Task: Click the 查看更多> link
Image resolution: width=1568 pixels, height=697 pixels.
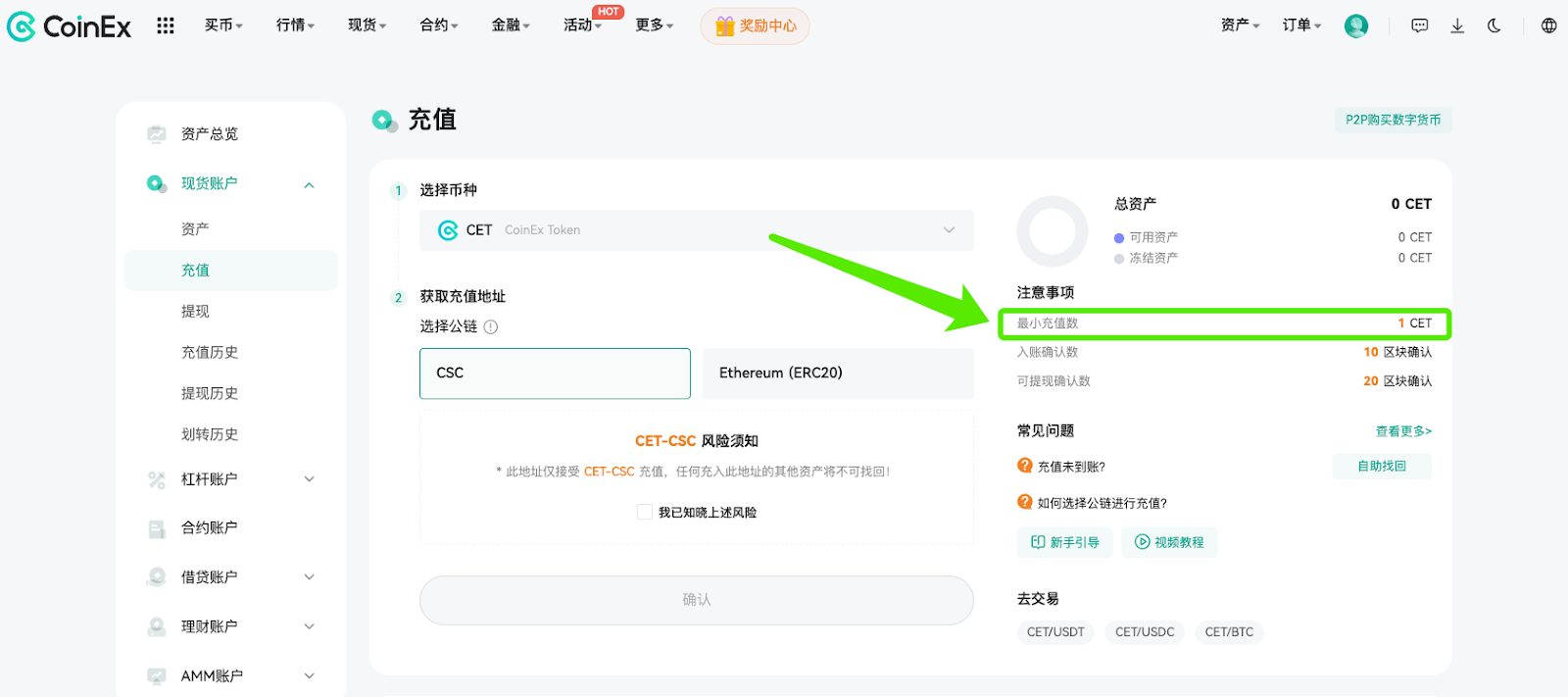Action: [1403, 431]
